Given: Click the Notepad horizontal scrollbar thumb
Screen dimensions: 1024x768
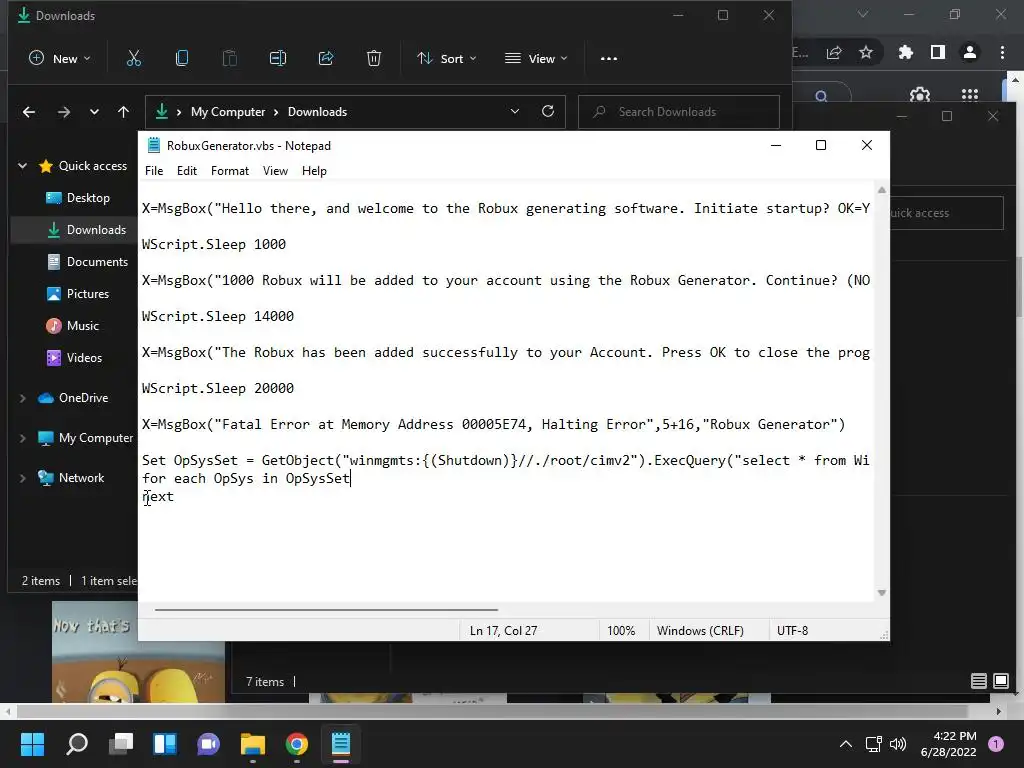Looking at the screenshot, I should [327, 610].
